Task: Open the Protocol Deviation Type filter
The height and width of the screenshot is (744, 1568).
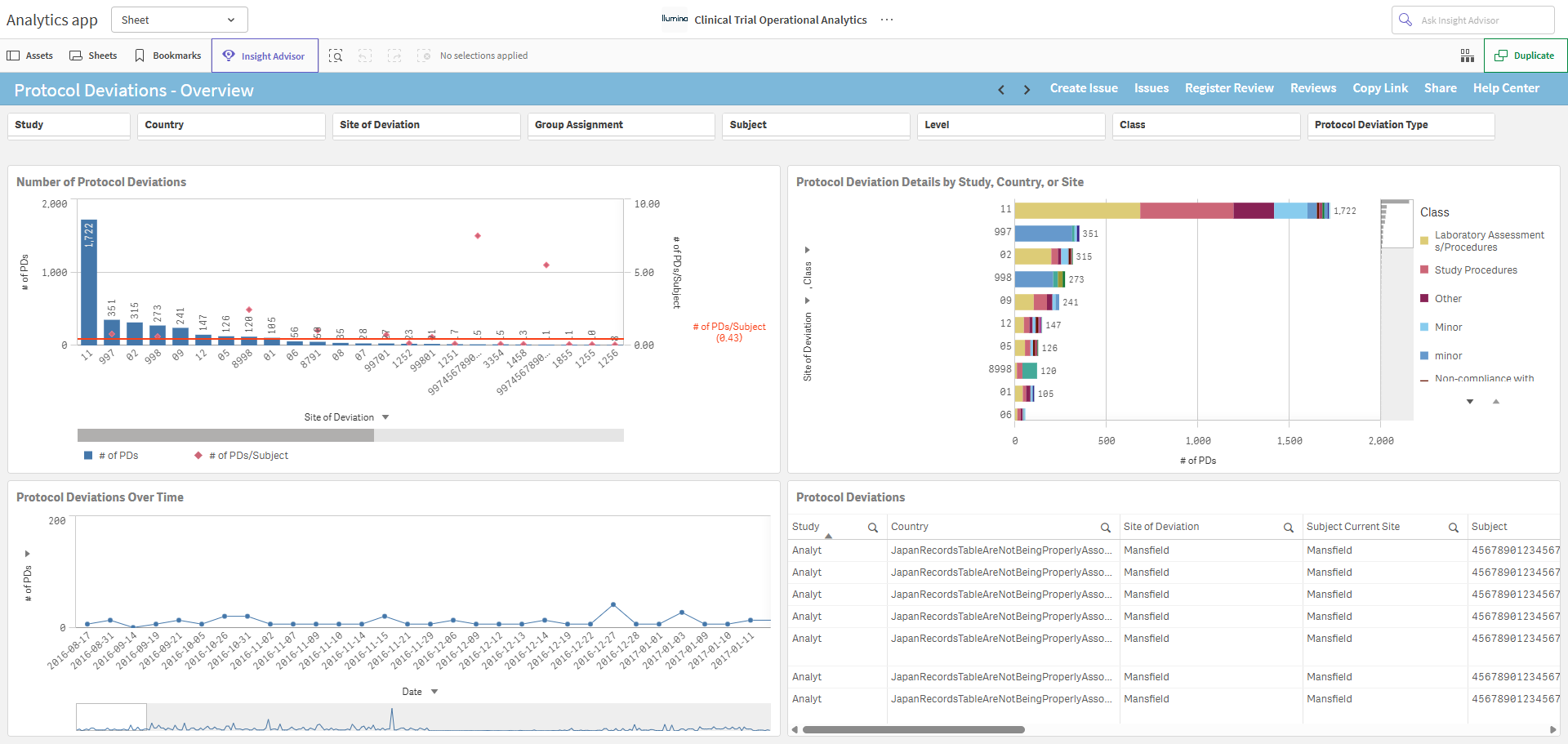Action: (1401, 125)
